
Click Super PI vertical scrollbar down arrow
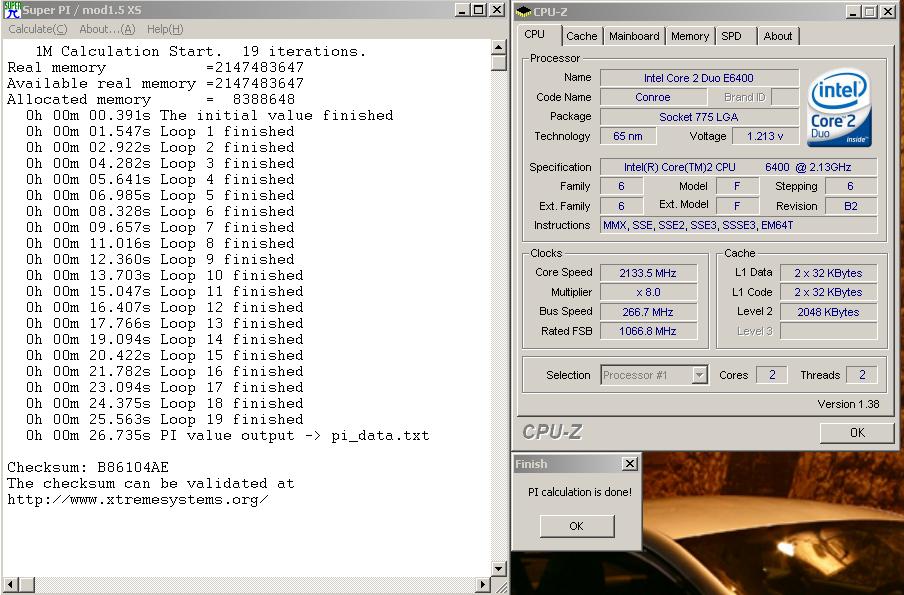tap(499, 568)
